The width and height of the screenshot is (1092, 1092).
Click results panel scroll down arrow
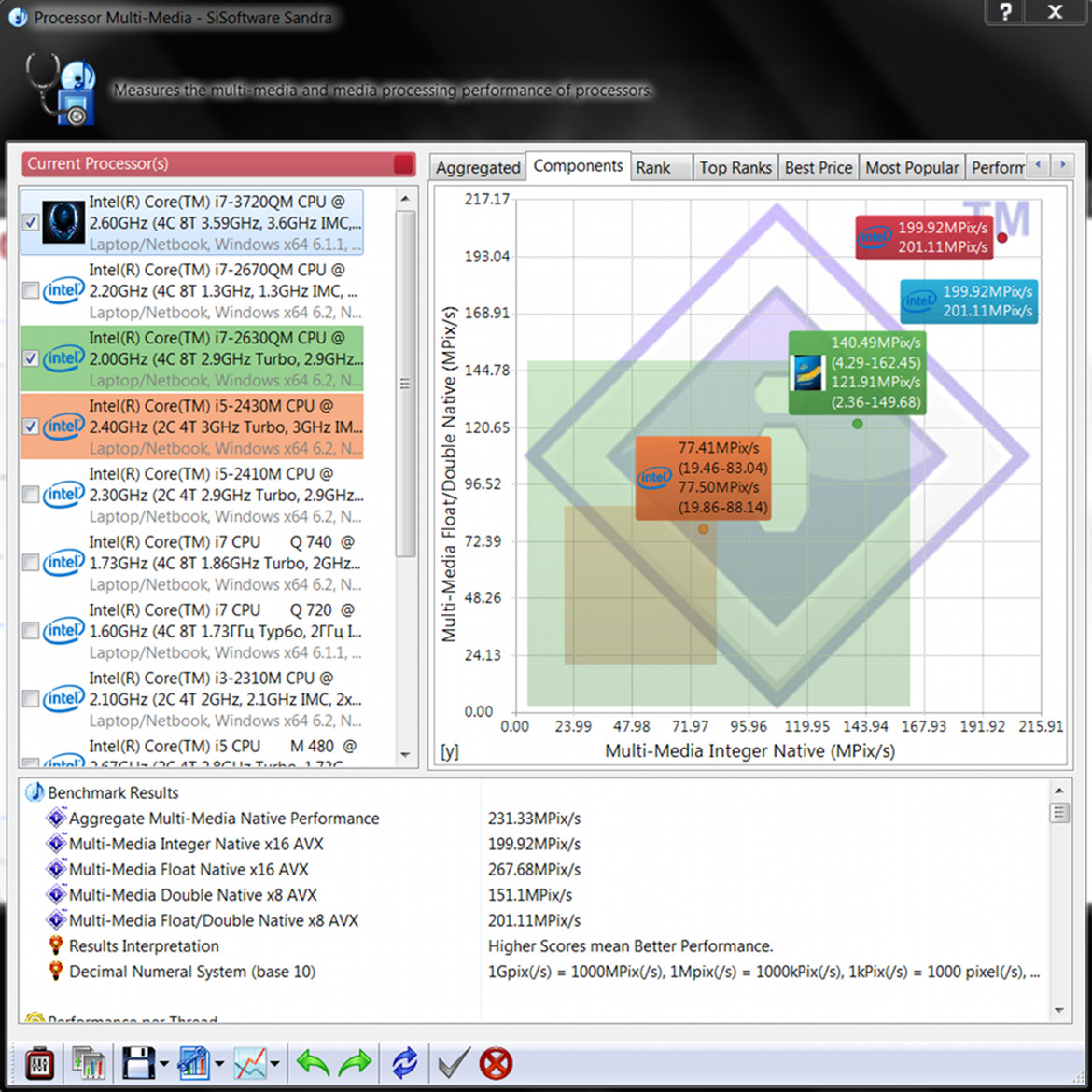coord(1058,1011)
